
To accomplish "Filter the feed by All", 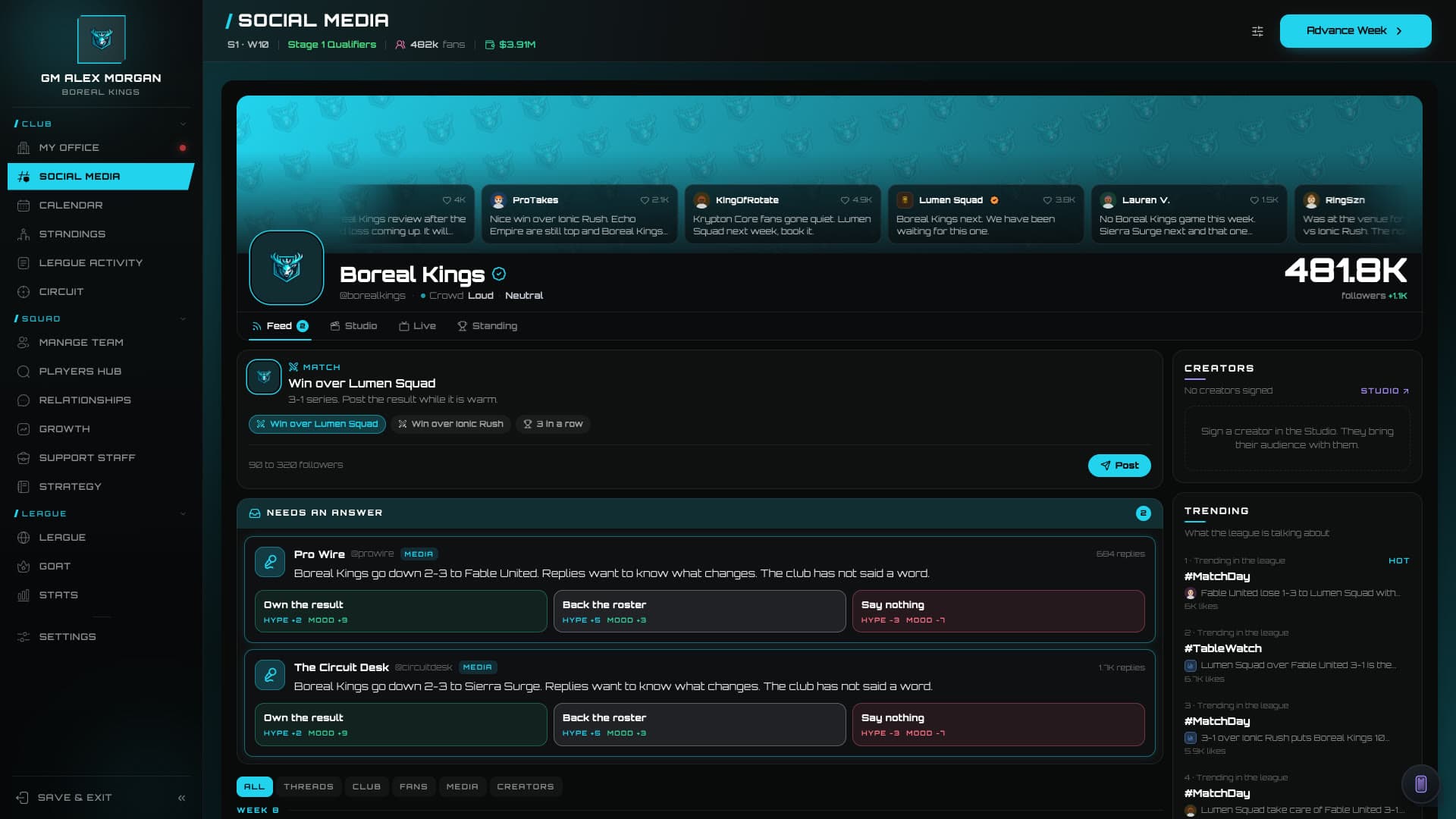I will (254, 786).
